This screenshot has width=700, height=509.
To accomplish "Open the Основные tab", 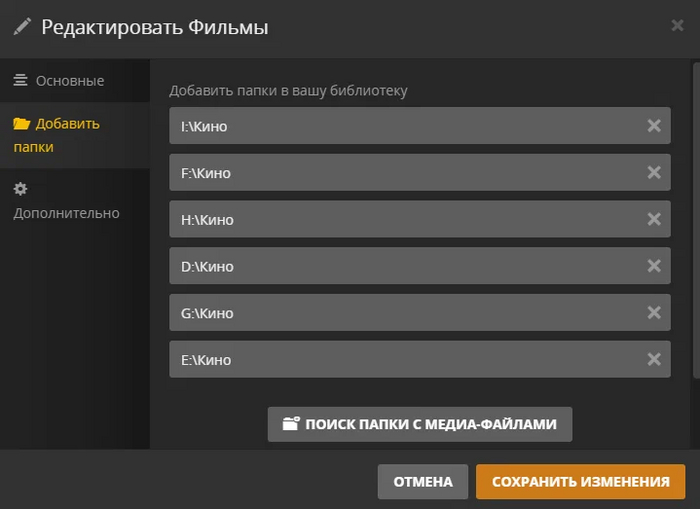I will [x=69, y=81].
